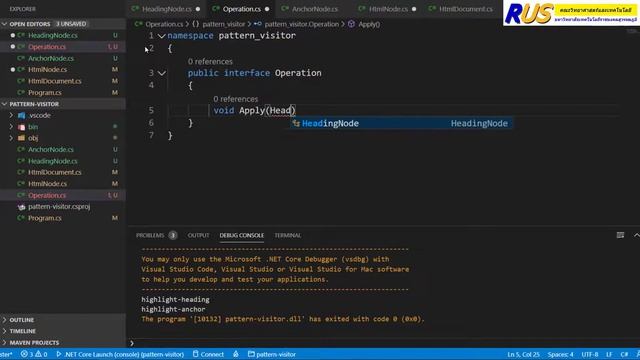Clear the debug console output
640x360 pixels.
620,235
